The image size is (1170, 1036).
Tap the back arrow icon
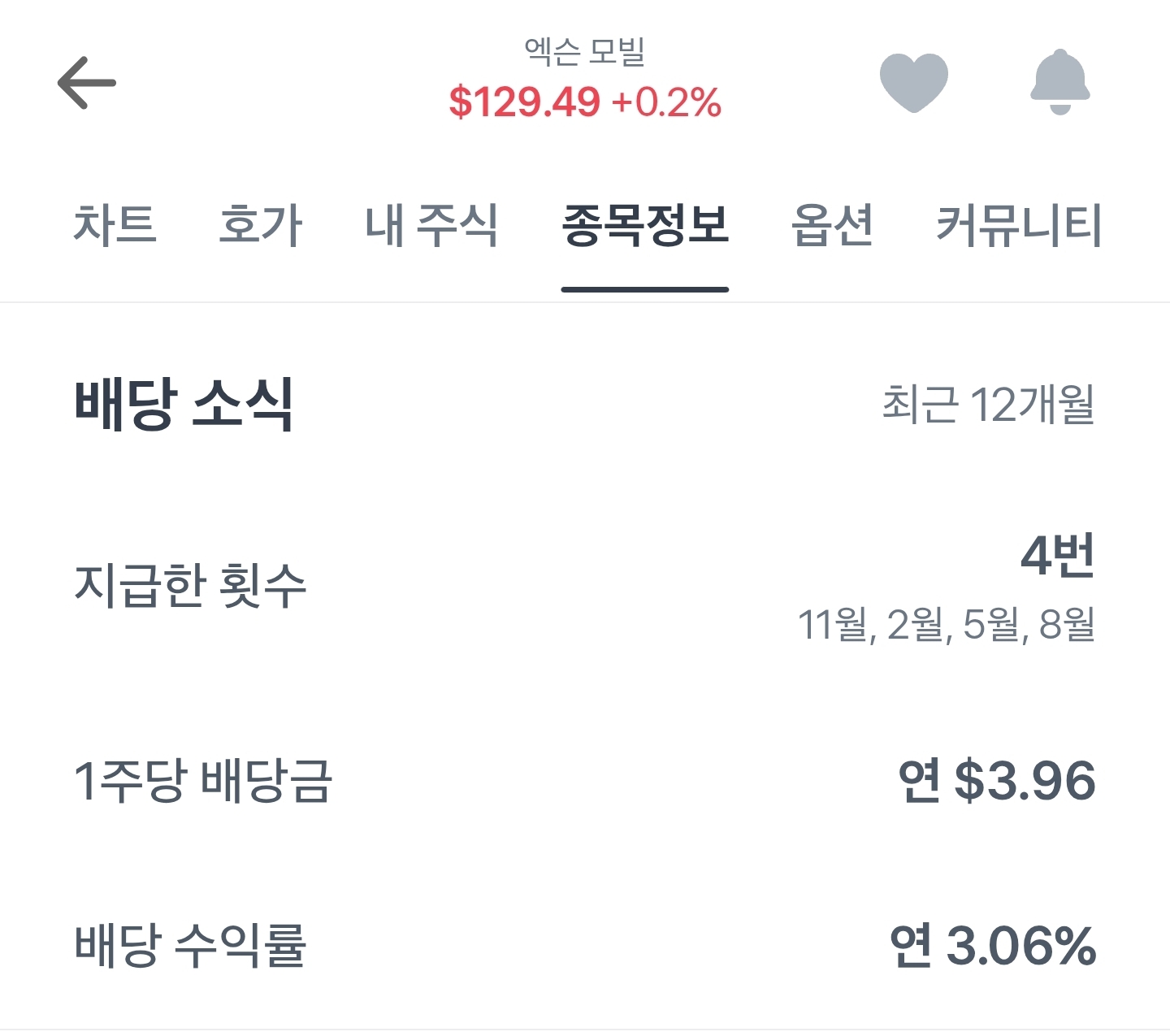(87, 83)
